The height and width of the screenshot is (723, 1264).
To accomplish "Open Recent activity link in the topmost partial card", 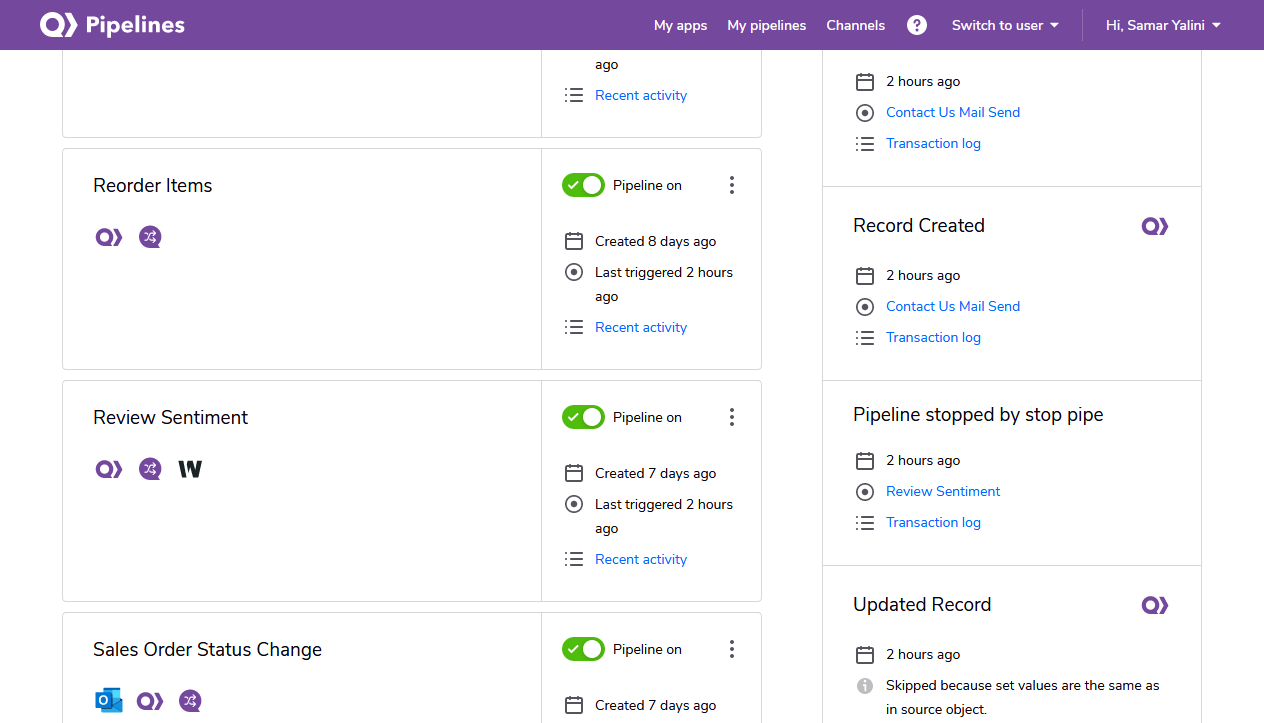I will click(x=641, y=95).
